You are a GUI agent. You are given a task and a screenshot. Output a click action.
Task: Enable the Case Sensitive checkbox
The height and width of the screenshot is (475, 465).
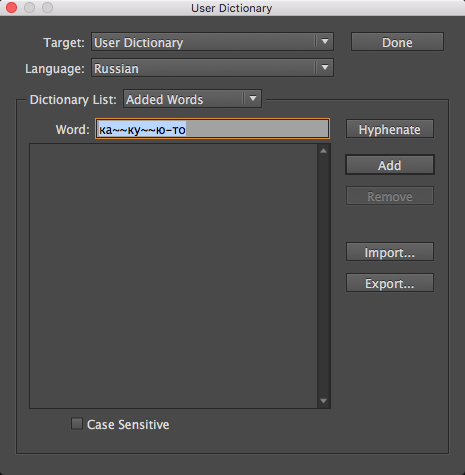click(77, 424)
